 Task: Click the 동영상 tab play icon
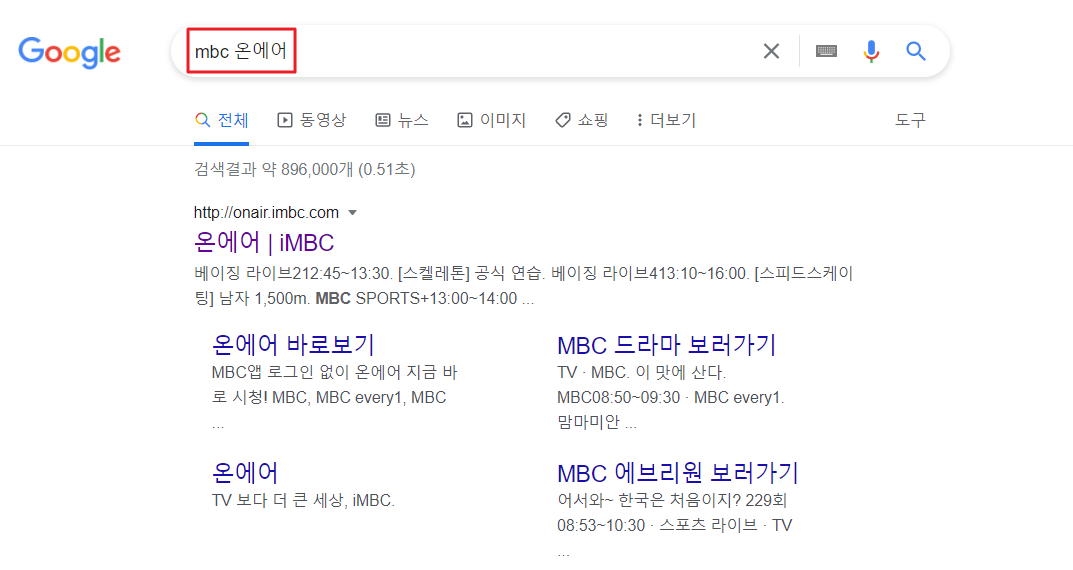(x=285, y=120)
